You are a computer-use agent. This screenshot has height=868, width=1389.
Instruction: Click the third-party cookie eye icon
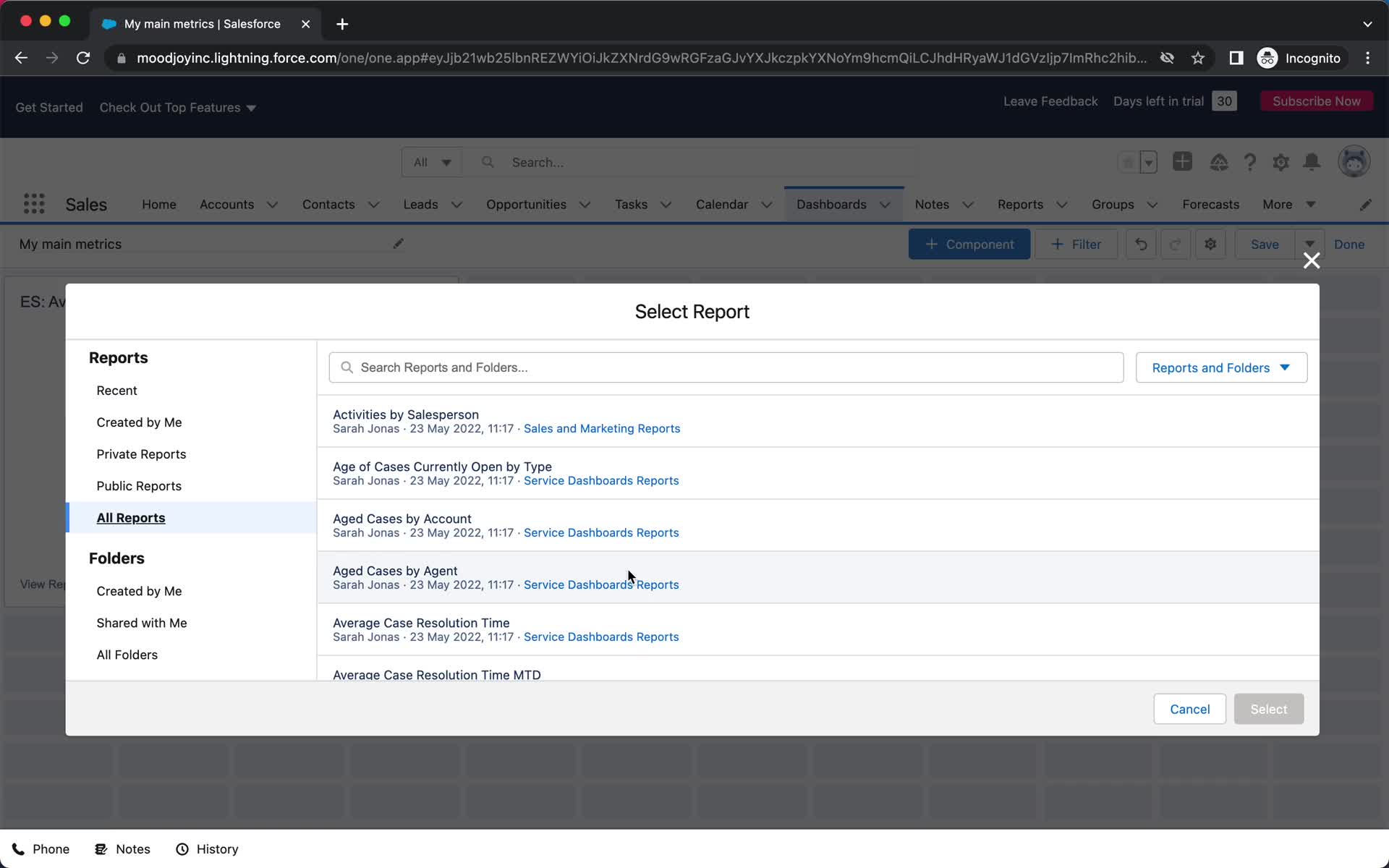tap(1167, 58)
